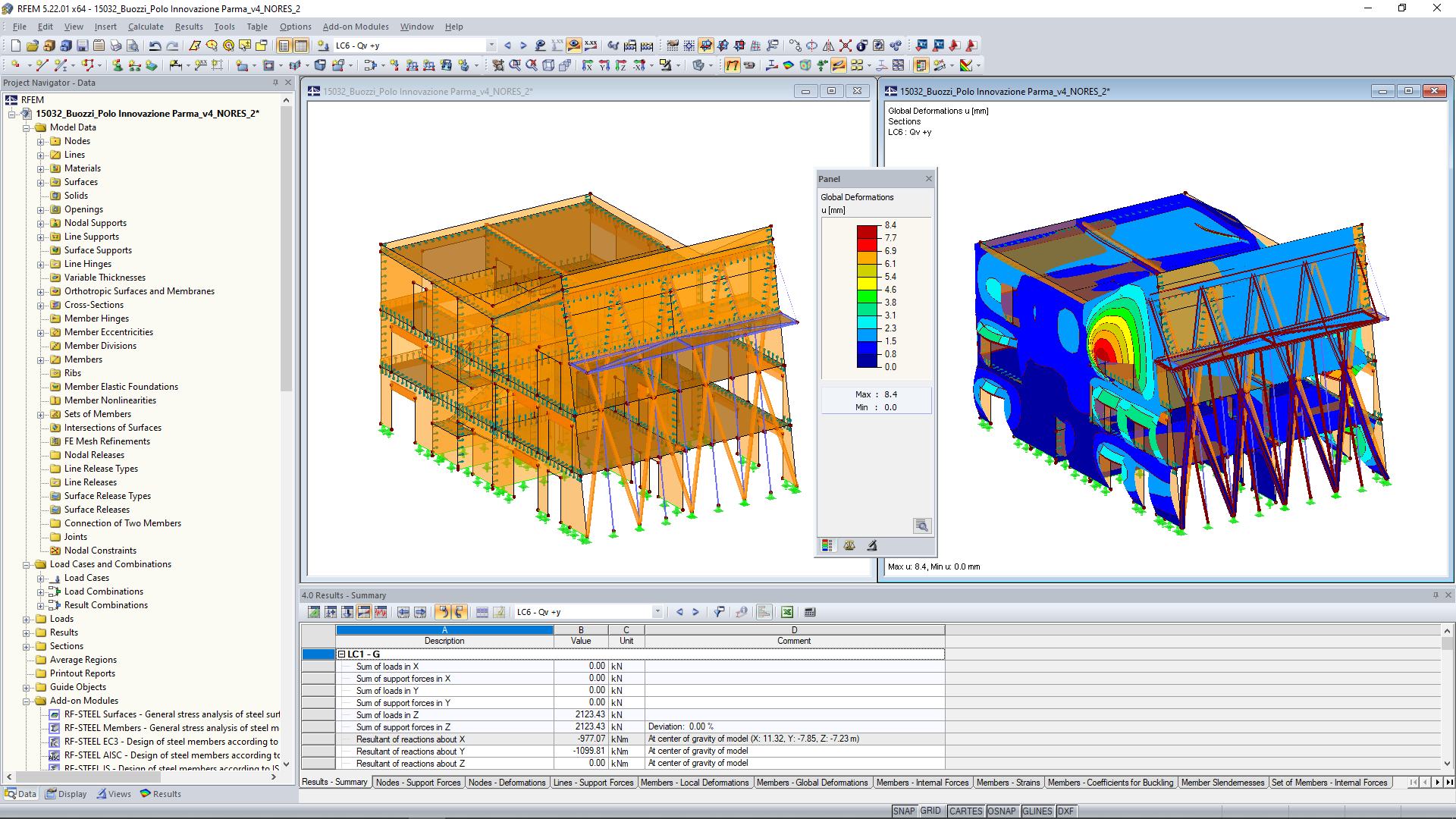
Task: Expand the Load Cases and Combinations tree node
Action: (27, 564)
